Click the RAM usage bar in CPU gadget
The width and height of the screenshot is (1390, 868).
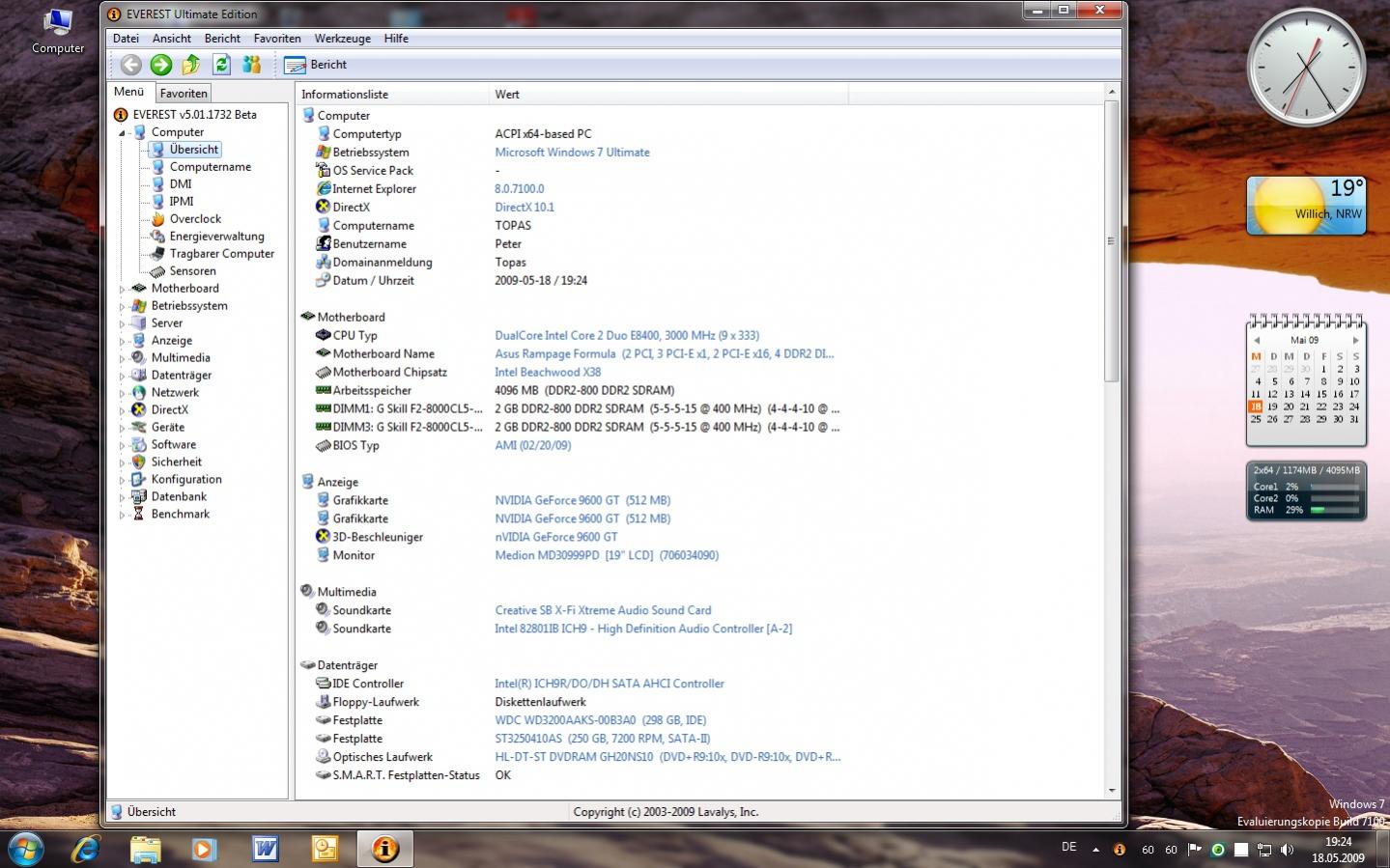point(1335,510)
